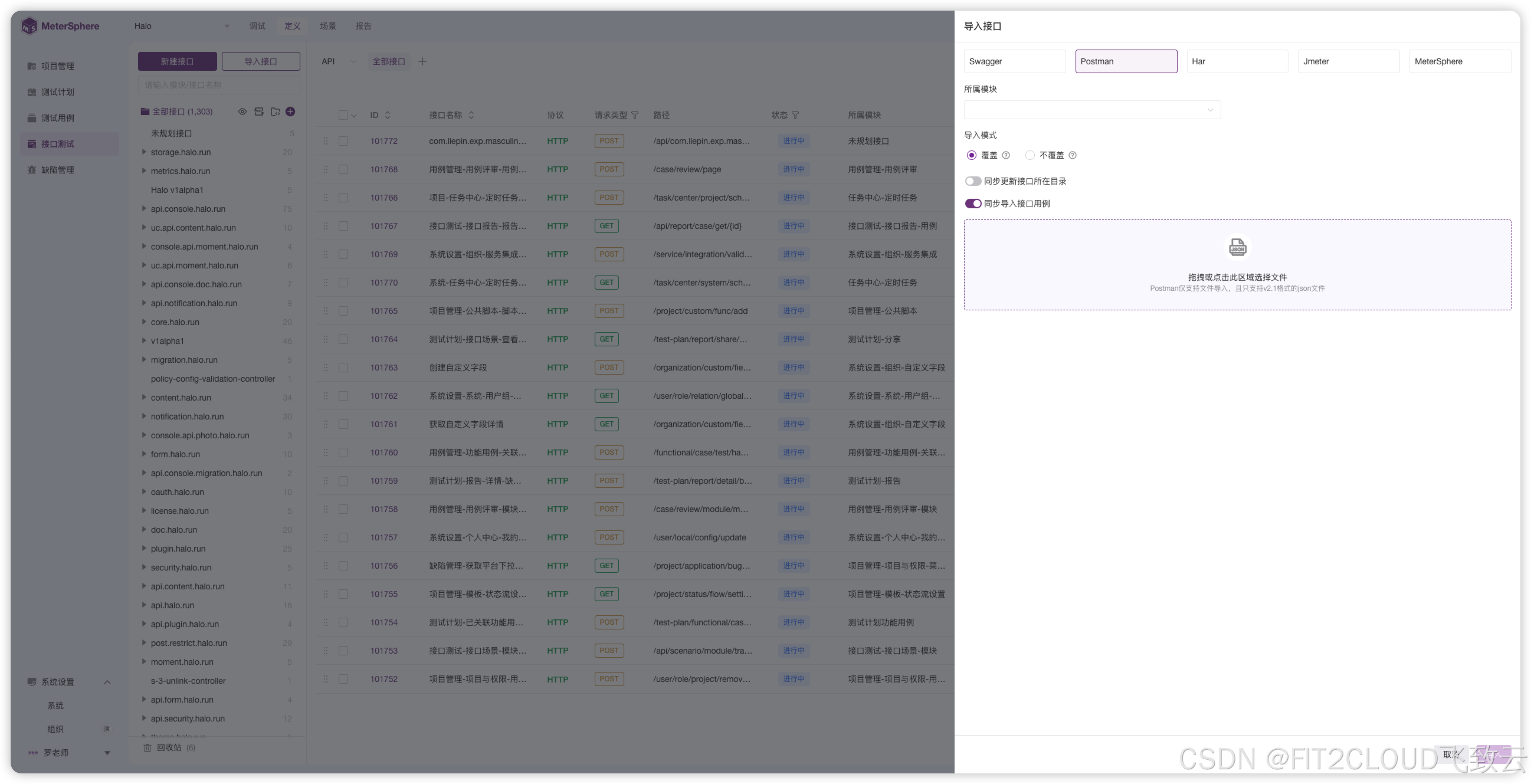Click the eye icon beside 全部接口
Screen dimensions: 1531x784
click(x=242, y=111)
